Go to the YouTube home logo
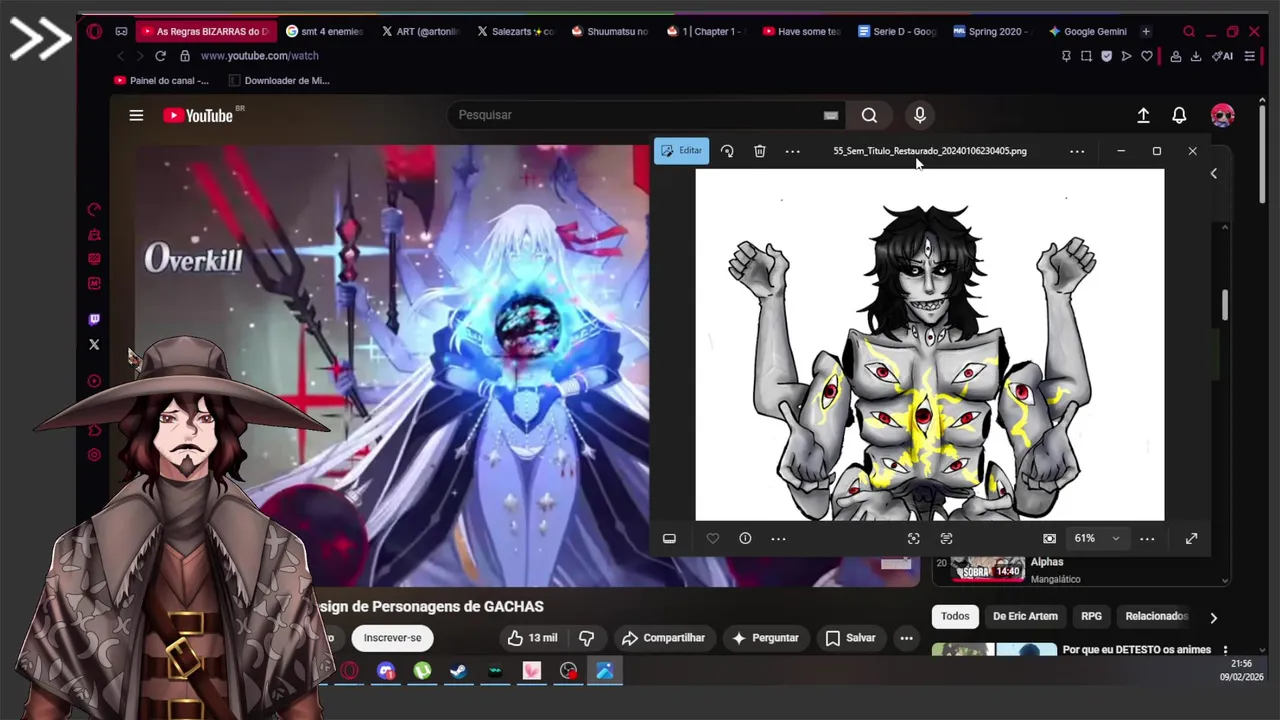The width and height of the screenshot is (1280, 720). (198, 115)
